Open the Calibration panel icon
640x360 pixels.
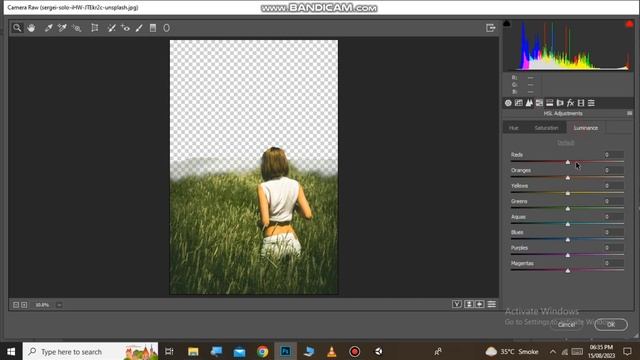point(581,103)
